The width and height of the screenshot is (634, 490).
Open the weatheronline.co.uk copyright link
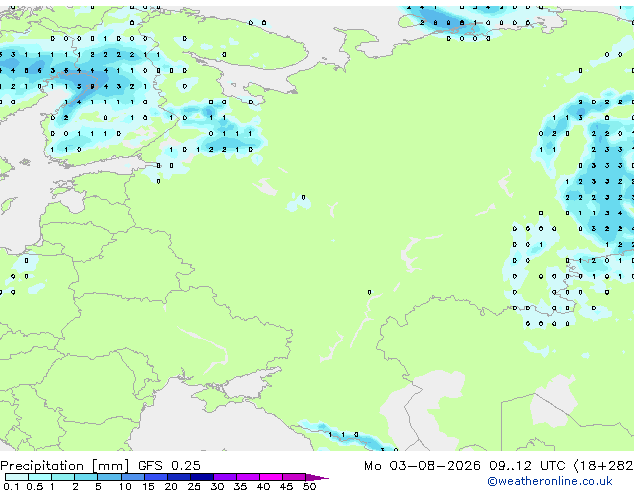pyautogui.click(x=550, y=481)
